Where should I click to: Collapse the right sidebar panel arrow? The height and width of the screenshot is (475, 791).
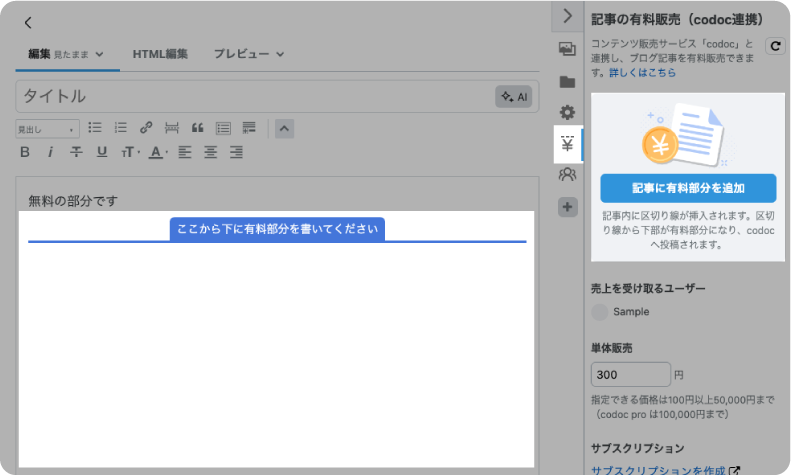pos(567,16)
